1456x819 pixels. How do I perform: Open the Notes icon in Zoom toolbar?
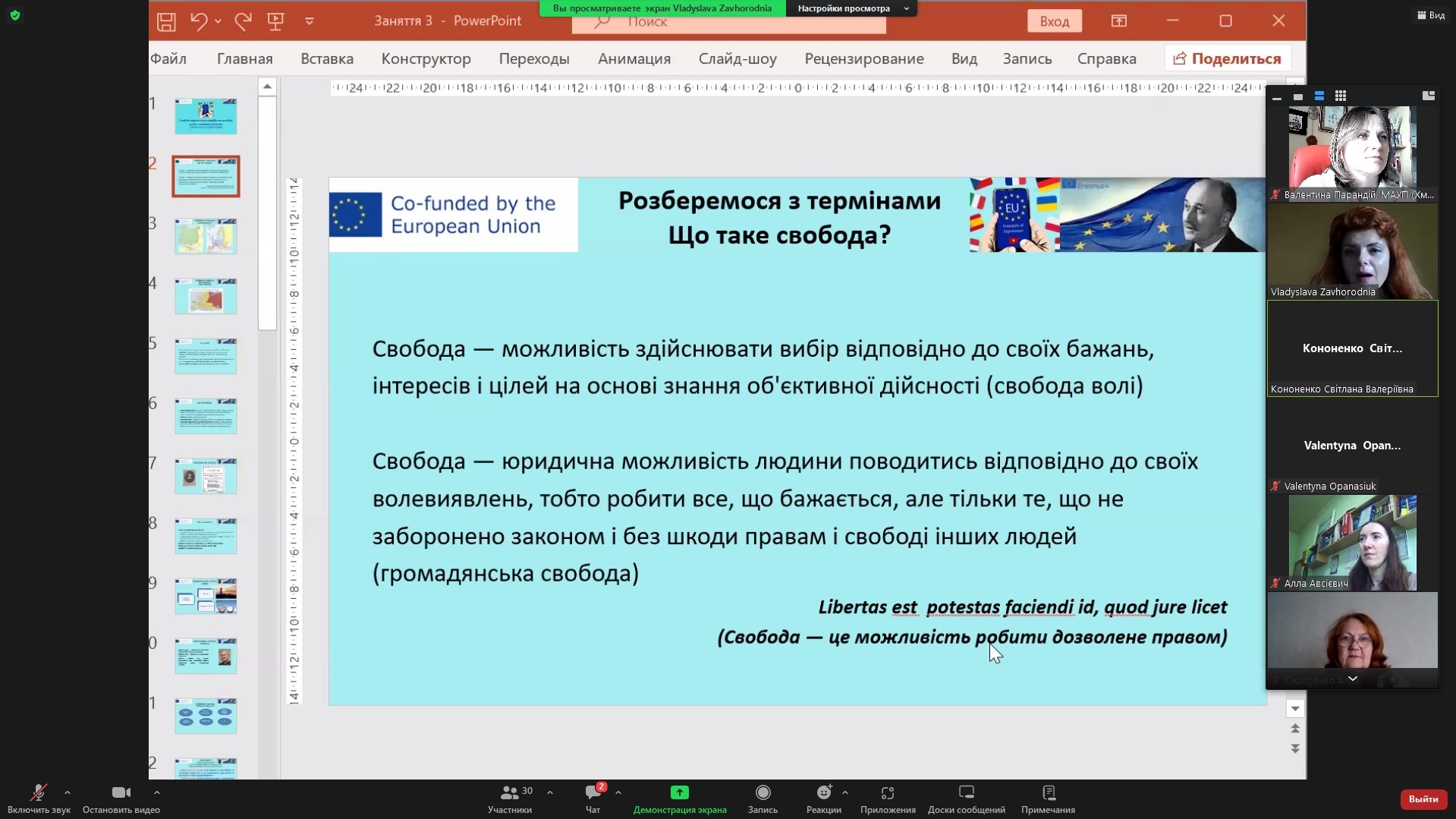(1048, 793)
